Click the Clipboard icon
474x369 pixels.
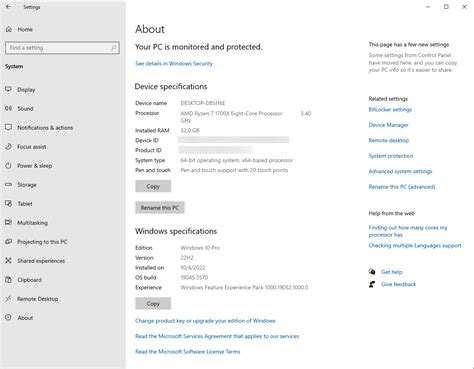[8, 280]
